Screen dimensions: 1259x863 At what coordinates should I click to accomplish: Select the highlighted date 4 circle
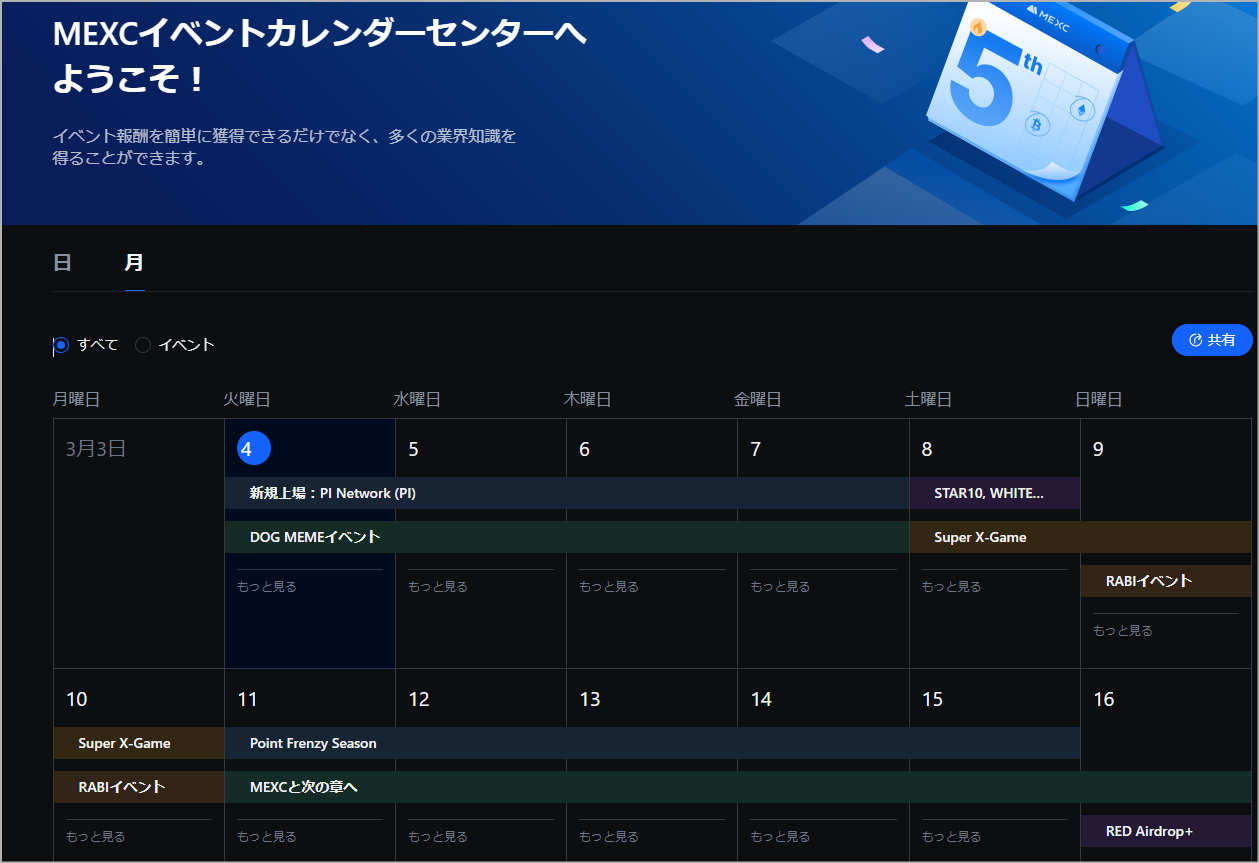254,449
